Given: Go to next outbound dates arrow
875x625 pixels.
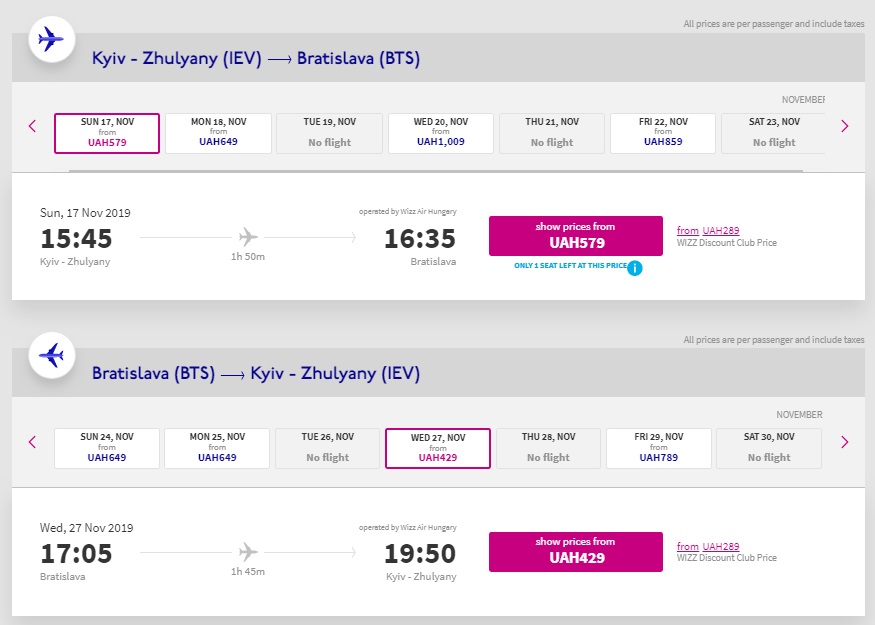Looking at the screenshot, I should 844,126.
